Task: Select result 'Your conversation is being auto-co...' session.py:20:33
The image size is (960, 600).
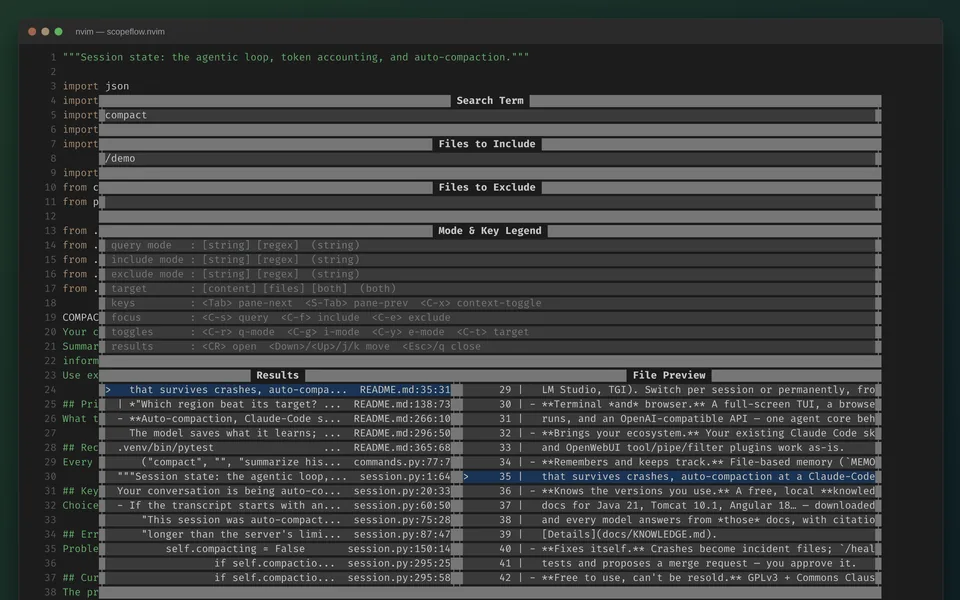Action: click(x=278, y=491)
